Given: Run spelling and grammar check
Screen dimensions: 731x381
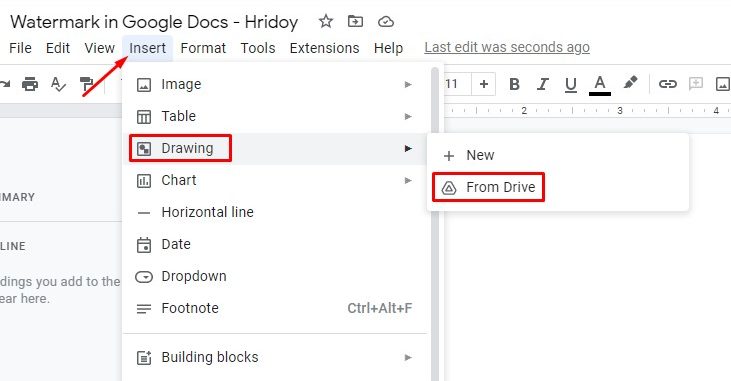Looking at the screenshot, I should tap(58, 84).
